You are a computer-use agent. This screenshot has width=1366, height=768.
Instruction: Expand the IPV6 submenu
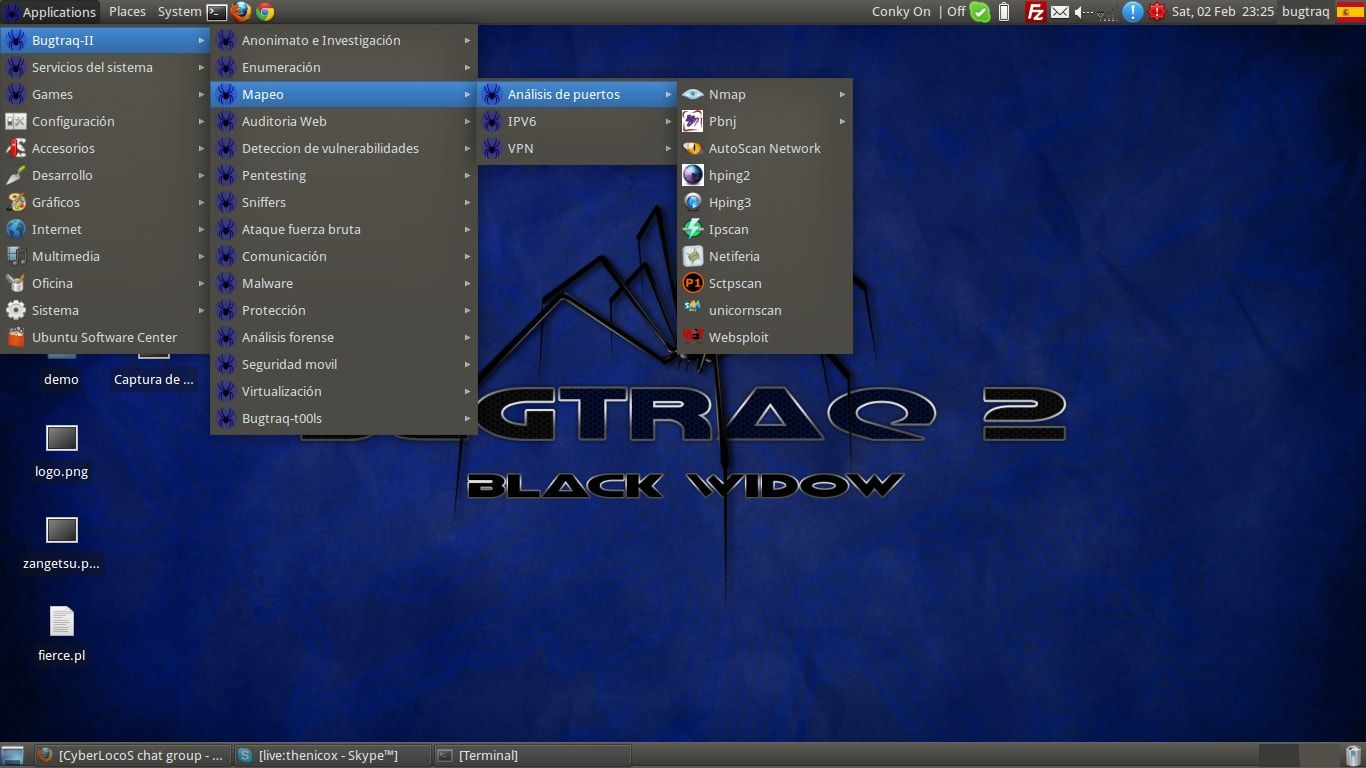pyautogui.click(x=577, y=121)
